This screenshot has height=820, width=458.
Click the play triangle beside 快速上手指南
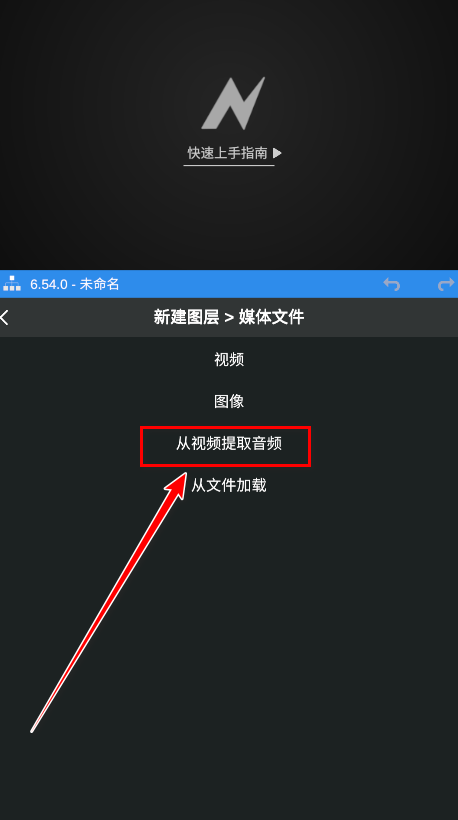[278, 153]
